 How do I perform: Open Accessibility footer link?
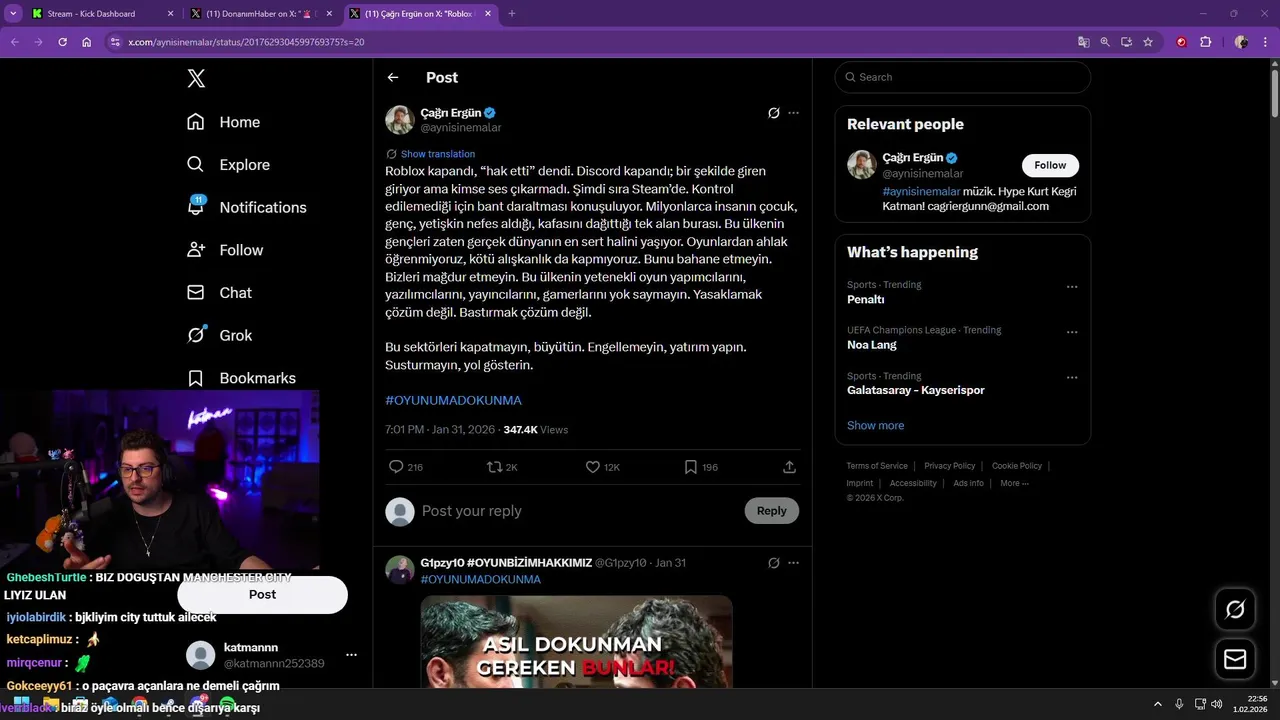click(x=913, y=483)
